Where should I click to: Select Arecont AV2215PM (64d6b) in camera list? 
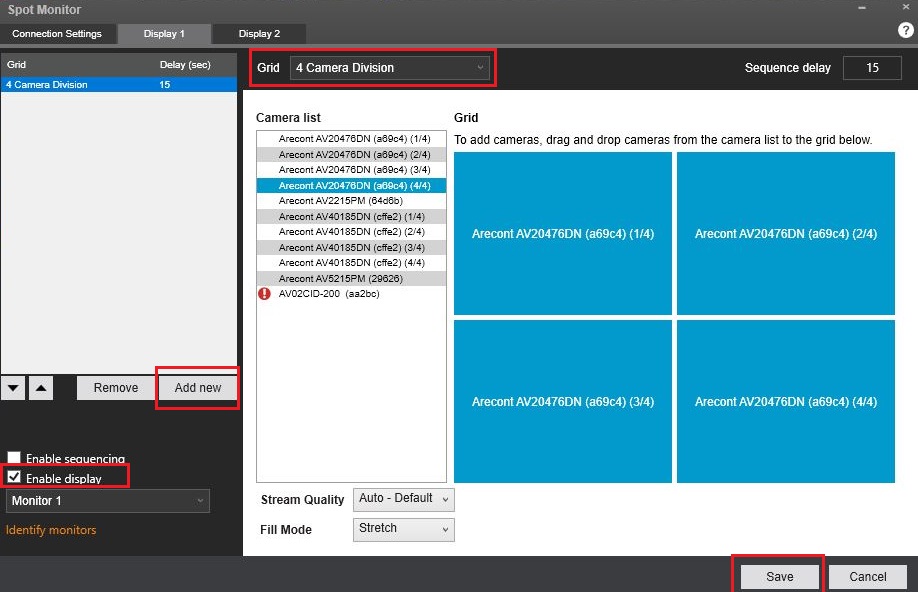351,201
